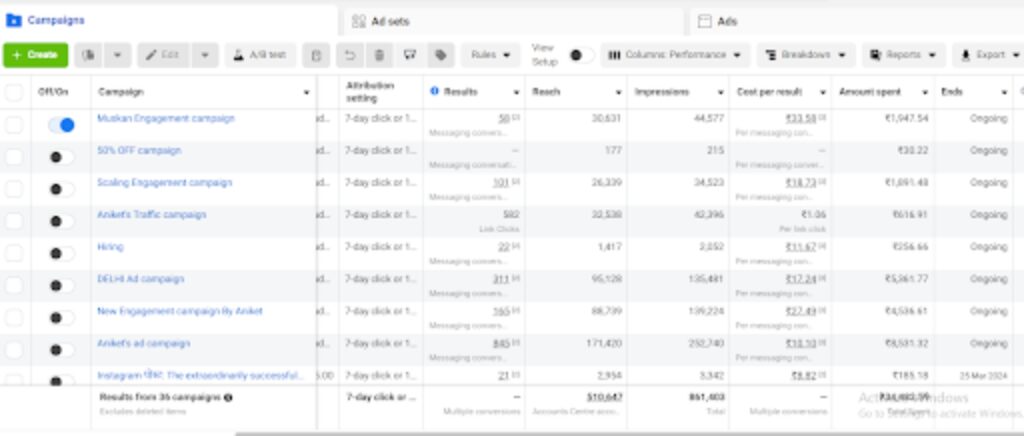1024x436 pixels.
Task: Open DELHI Ad campaign link
Action: 140,279
